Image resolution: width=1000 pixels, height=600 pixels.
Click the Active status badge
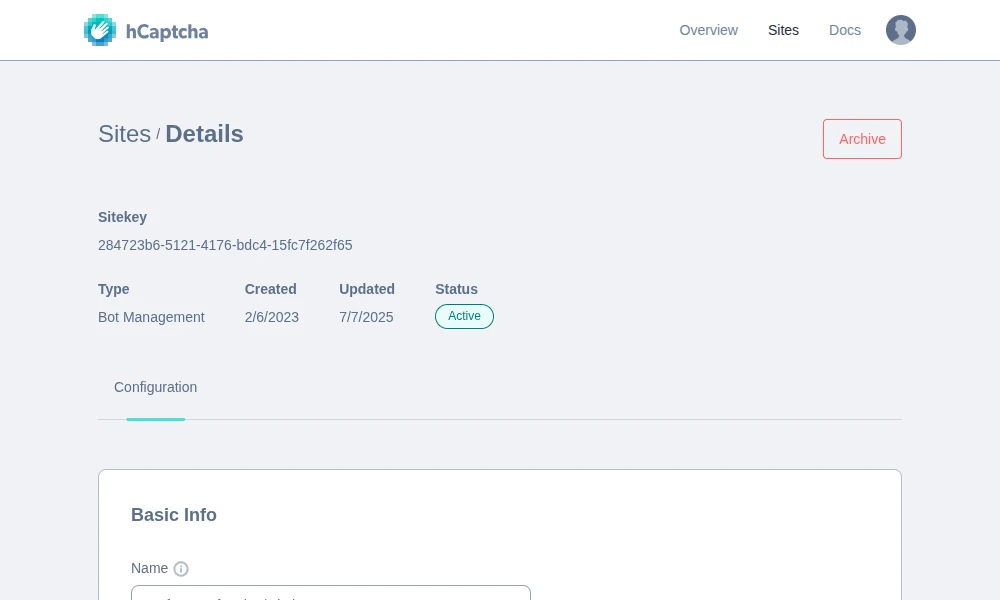[x=464, y=316]
